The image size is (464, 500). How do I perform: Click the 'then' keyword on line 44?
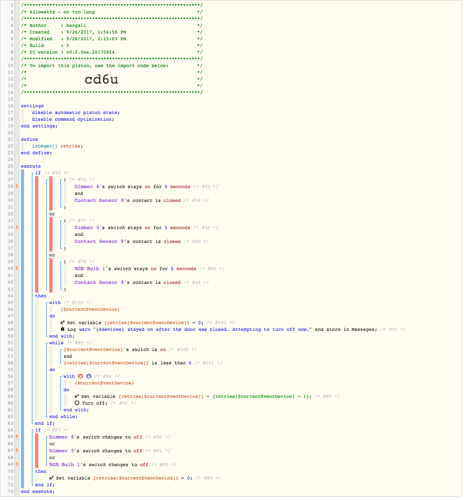pyautogui.click(x=41, y=297)
